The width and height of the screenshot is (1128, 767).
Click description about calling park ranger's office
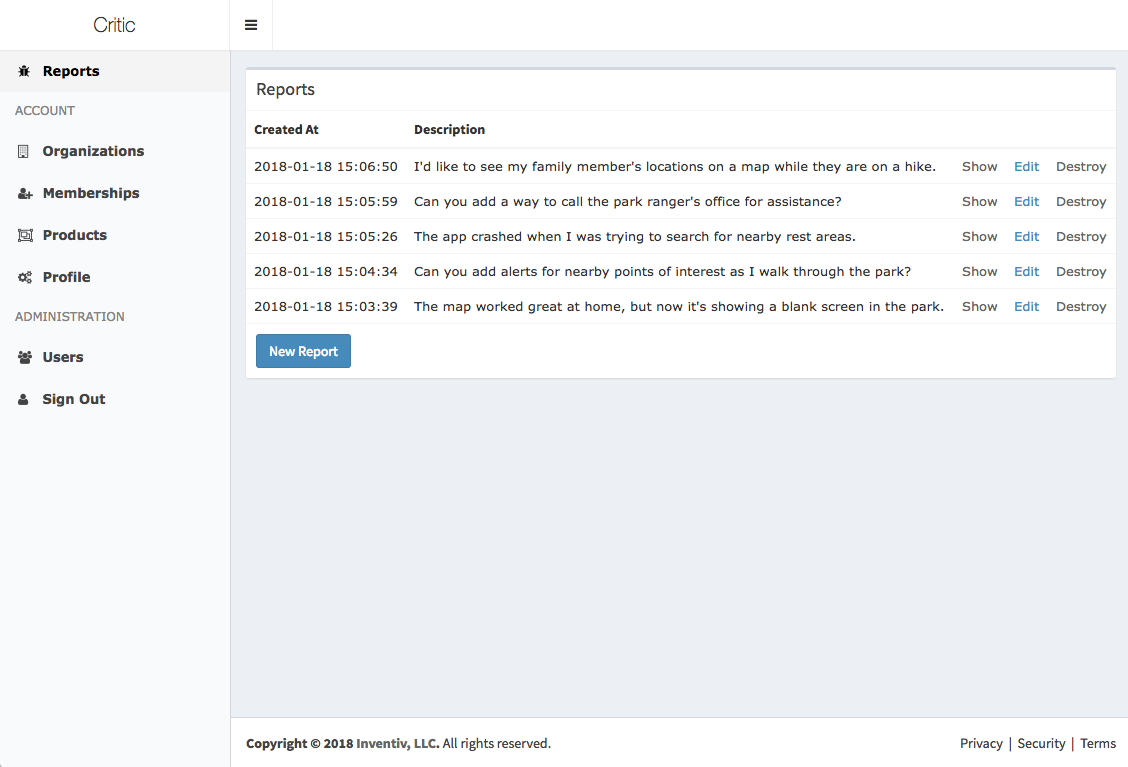pos(627,201)
